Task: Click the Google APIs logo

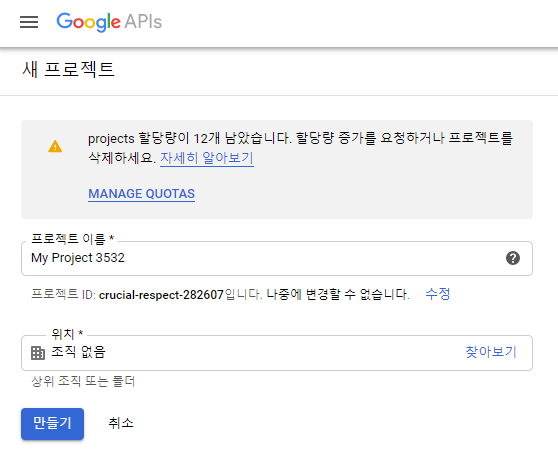Action: (109, 22)
